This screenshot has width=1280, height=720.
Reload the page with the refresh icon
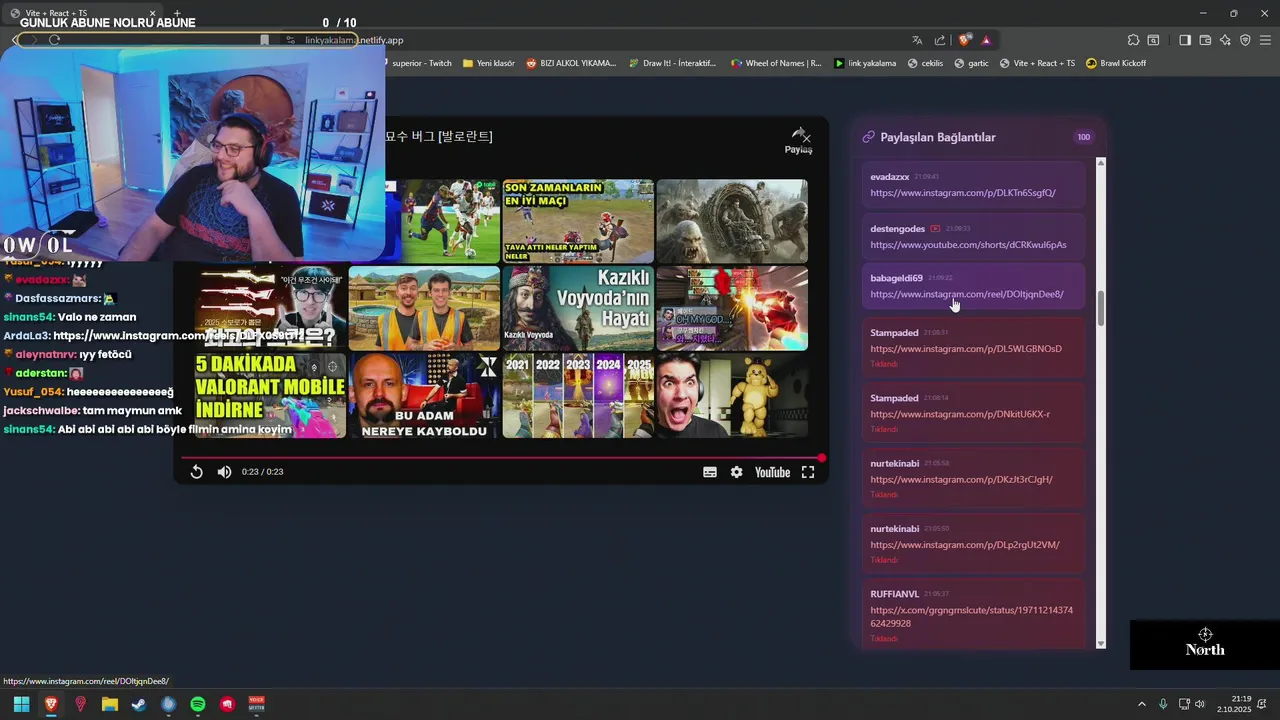click(x=54, y=40)
